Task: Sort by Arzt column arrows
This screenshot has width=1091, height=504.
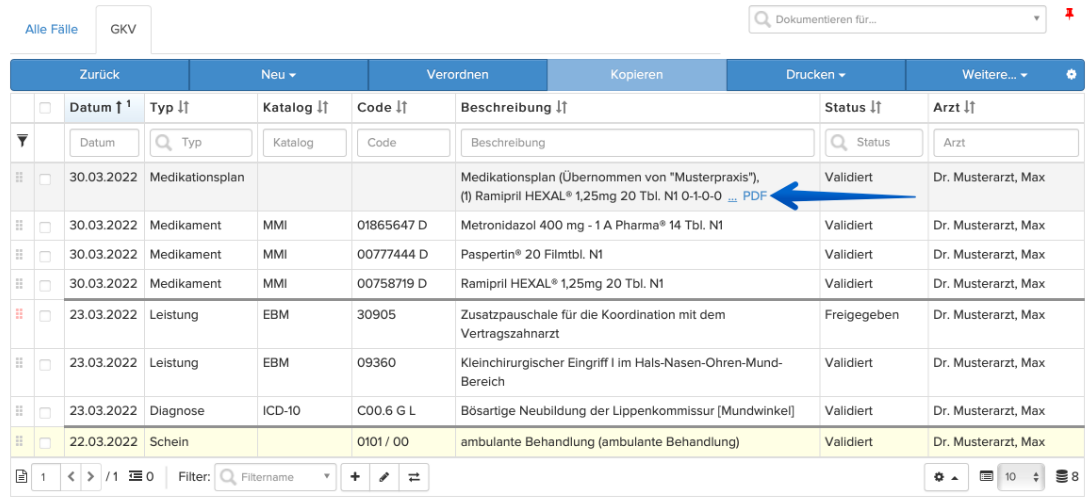Action: click(x=969, y=107)
